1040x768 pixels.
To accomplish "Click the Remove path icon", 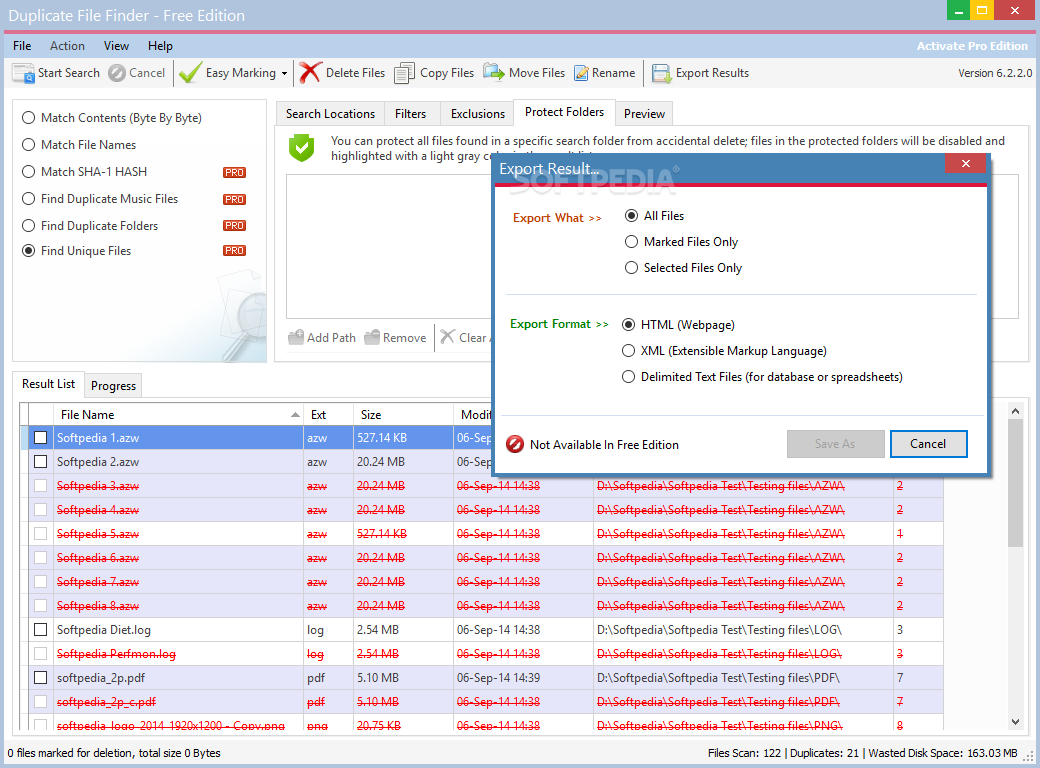I will (x=372, y=337).
